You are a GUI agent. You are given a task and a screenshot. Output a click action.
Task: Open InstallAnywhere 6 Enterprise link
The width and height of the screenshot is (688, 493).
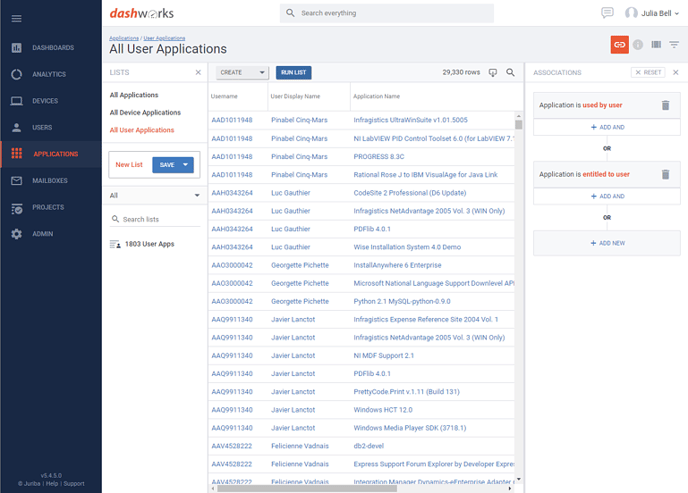397,265
